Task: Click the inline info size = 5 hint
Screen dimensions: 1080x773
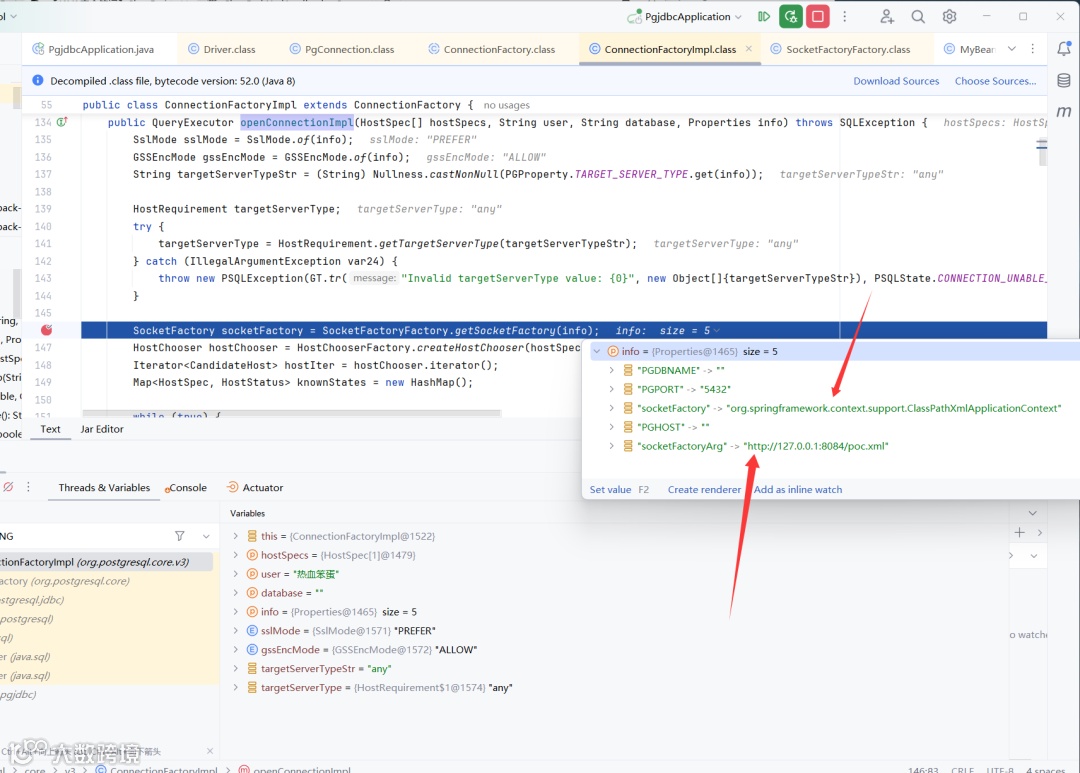Action: (667, 330)
